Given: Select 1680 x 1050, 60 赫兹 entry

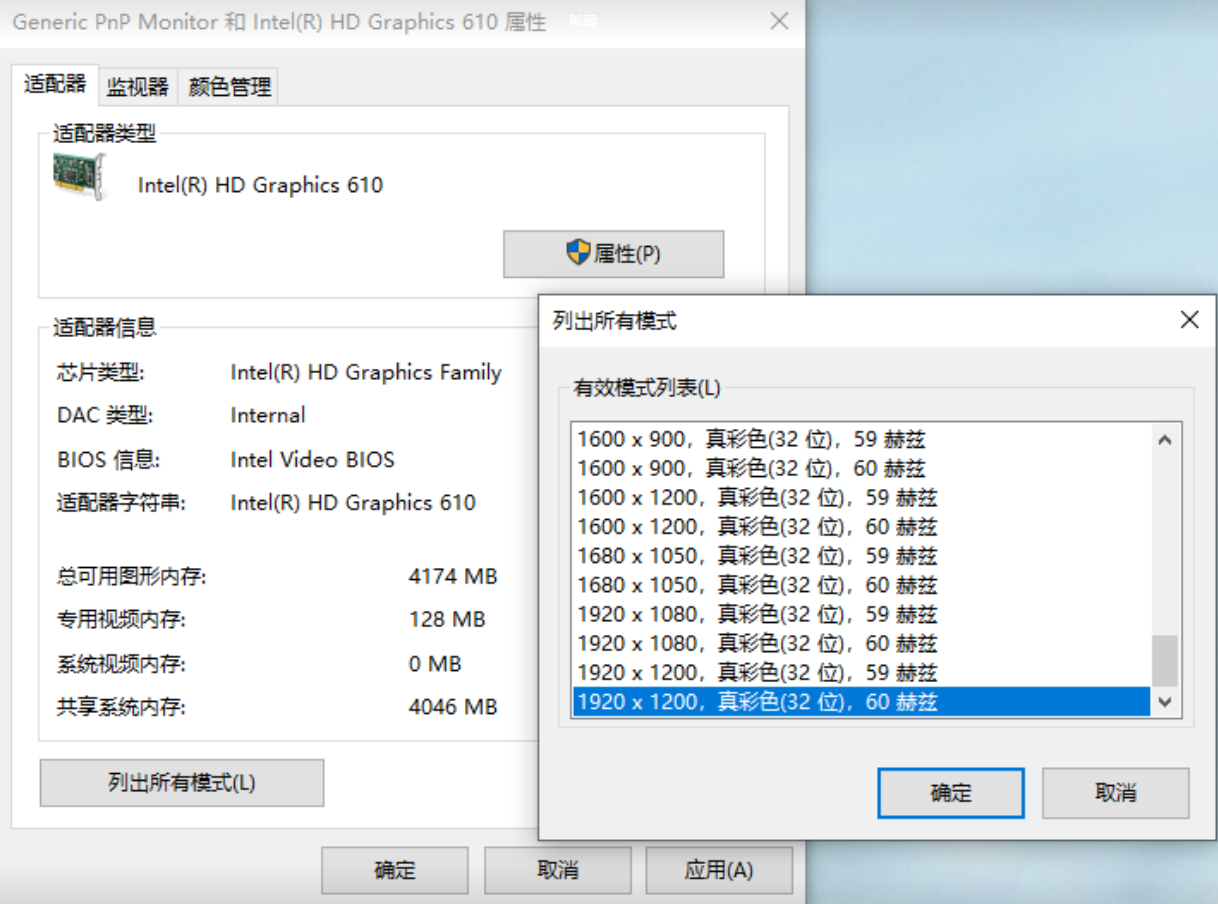Looking at the screenshot, I should tap(757, 585).
